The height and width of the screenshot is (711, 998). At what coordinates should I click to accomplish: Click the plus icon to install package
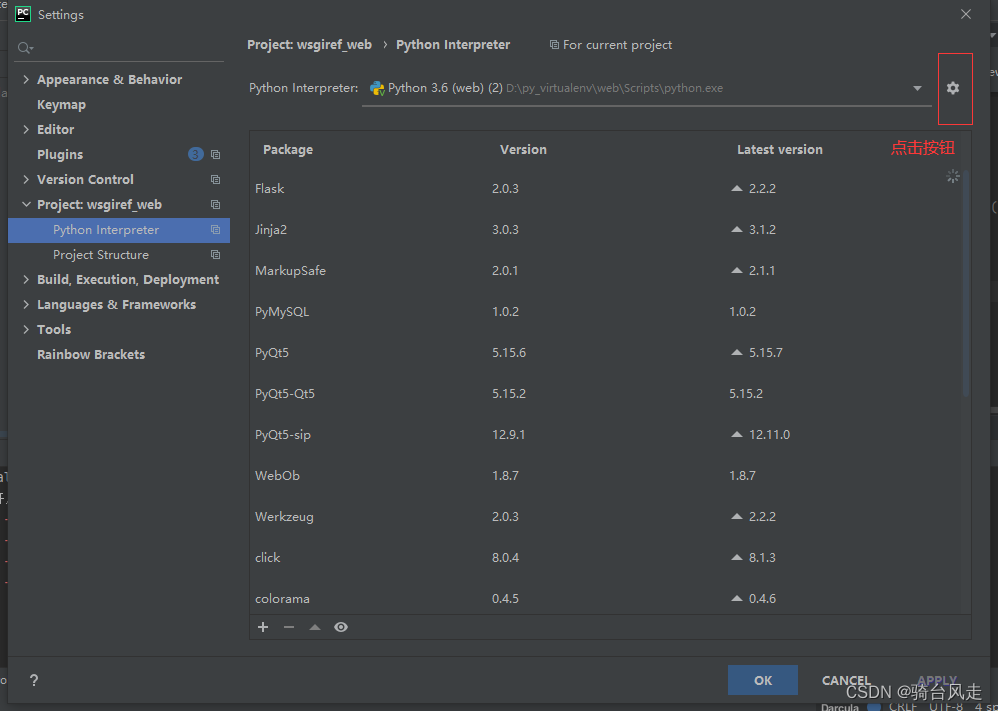(263, 627)
